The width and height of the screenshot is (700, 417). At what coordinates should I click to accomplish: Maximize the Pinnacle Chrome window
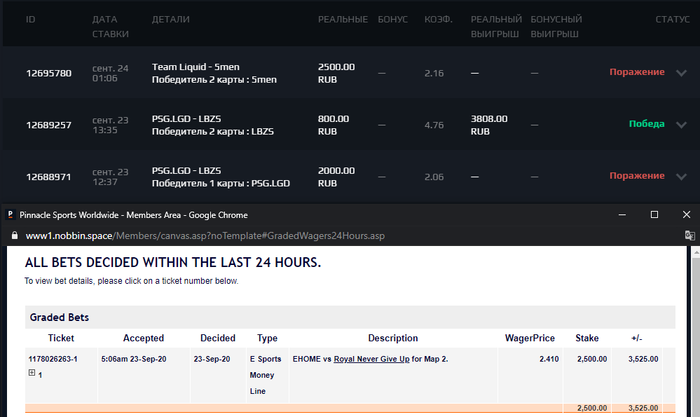click(x=654, y=215)
